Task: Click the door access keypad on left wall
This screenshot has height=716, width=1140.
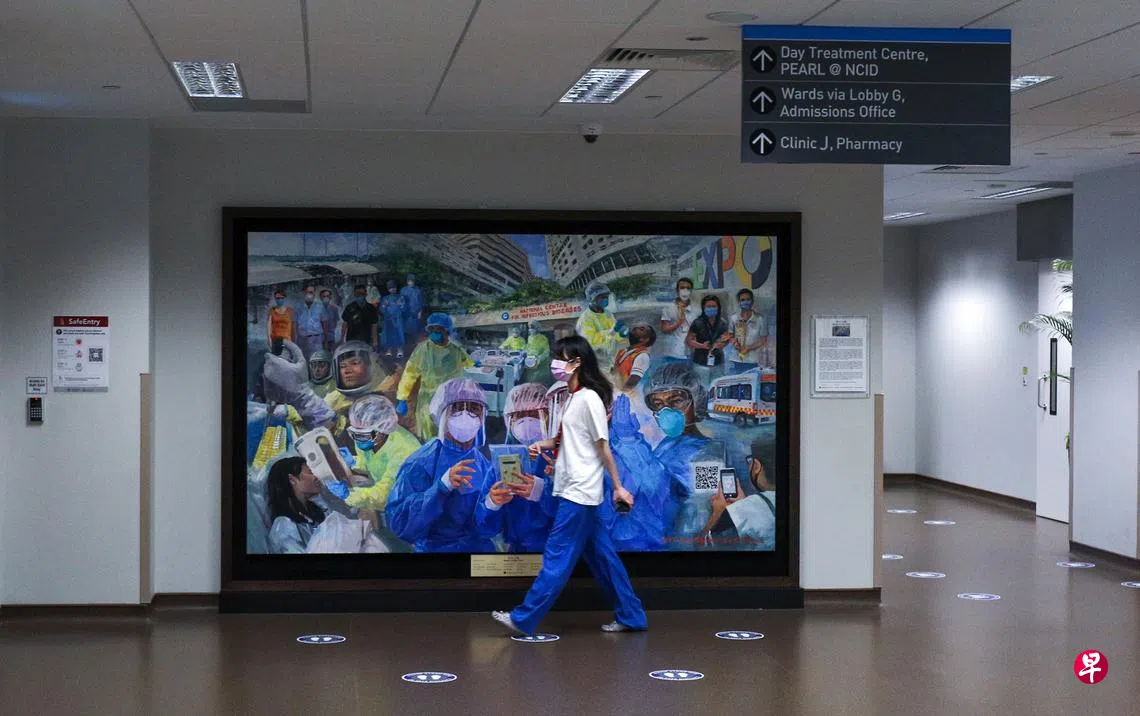Action: click(x=35, y=410)
